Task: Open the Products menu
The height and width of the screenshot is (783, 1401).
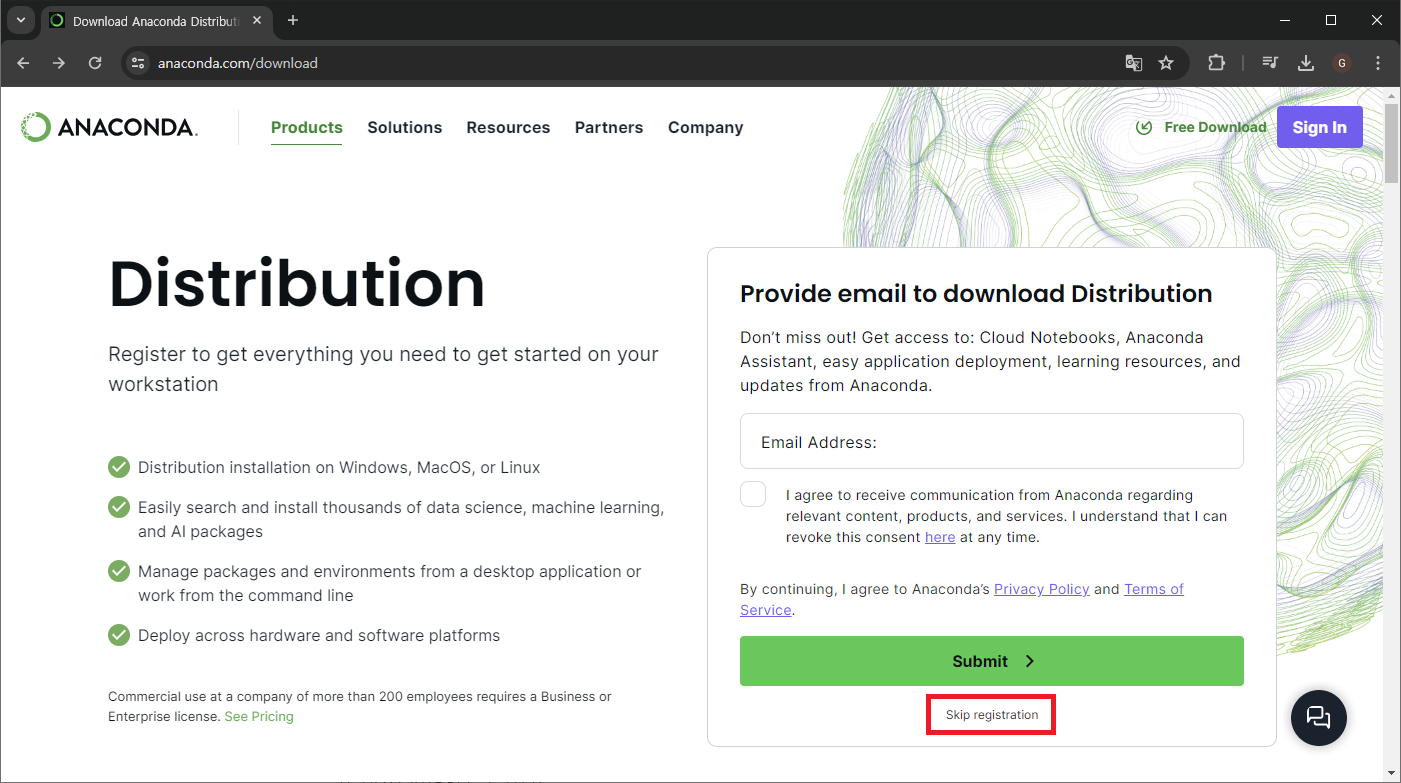Action: (x=307, y=127)
